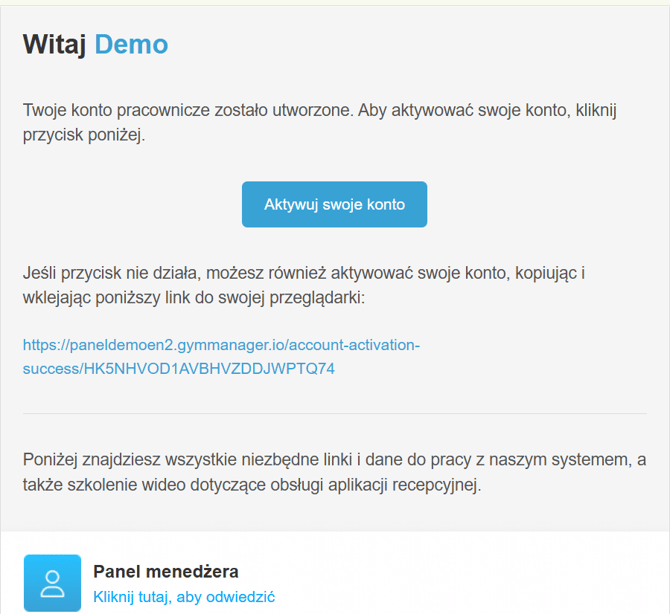Click the 'Panel menedżera' heading text
Viewport: 670px width, 614px height.
(165, 572)
